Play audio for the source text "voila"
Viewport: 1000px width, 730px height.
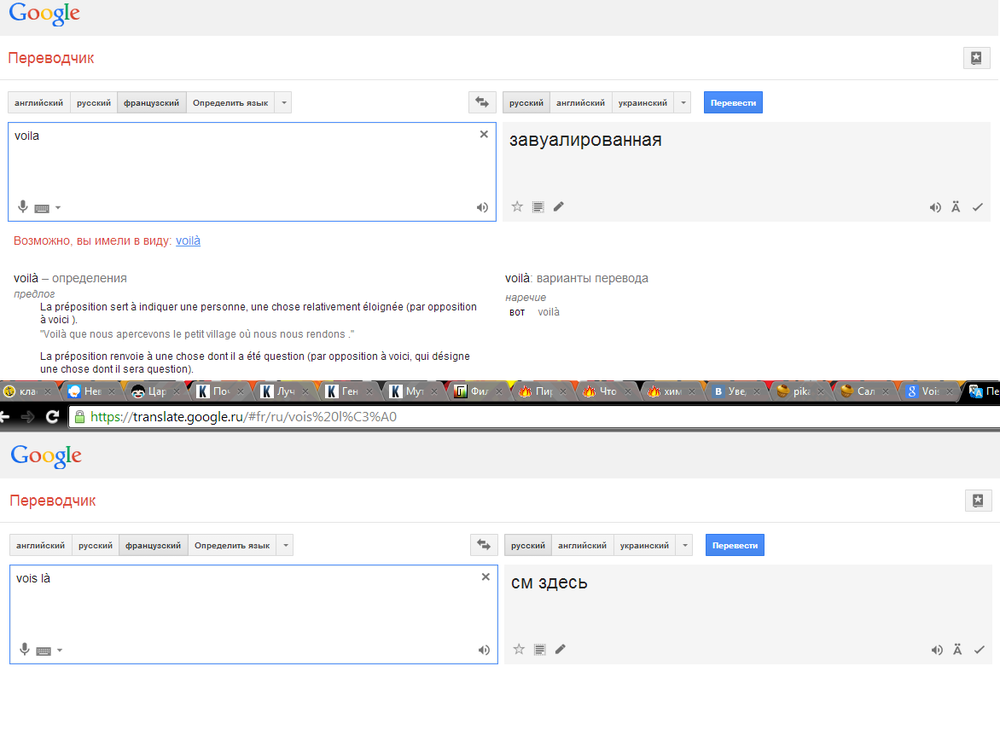[482, 208]
